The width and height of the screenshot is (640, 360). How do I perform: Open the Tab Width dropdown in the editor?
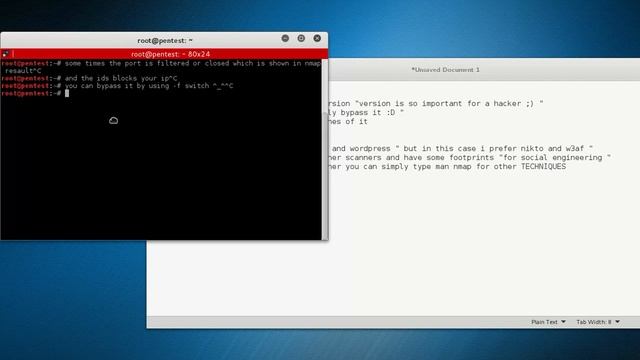coord(598,322)
